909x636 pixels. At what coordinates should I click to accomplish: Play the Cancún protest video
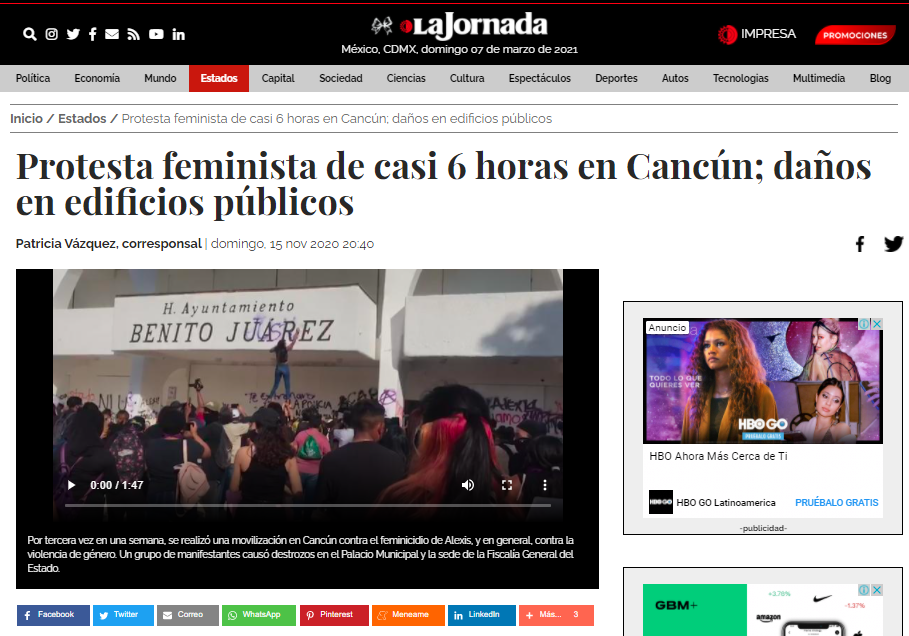click(x=71, y=485)
